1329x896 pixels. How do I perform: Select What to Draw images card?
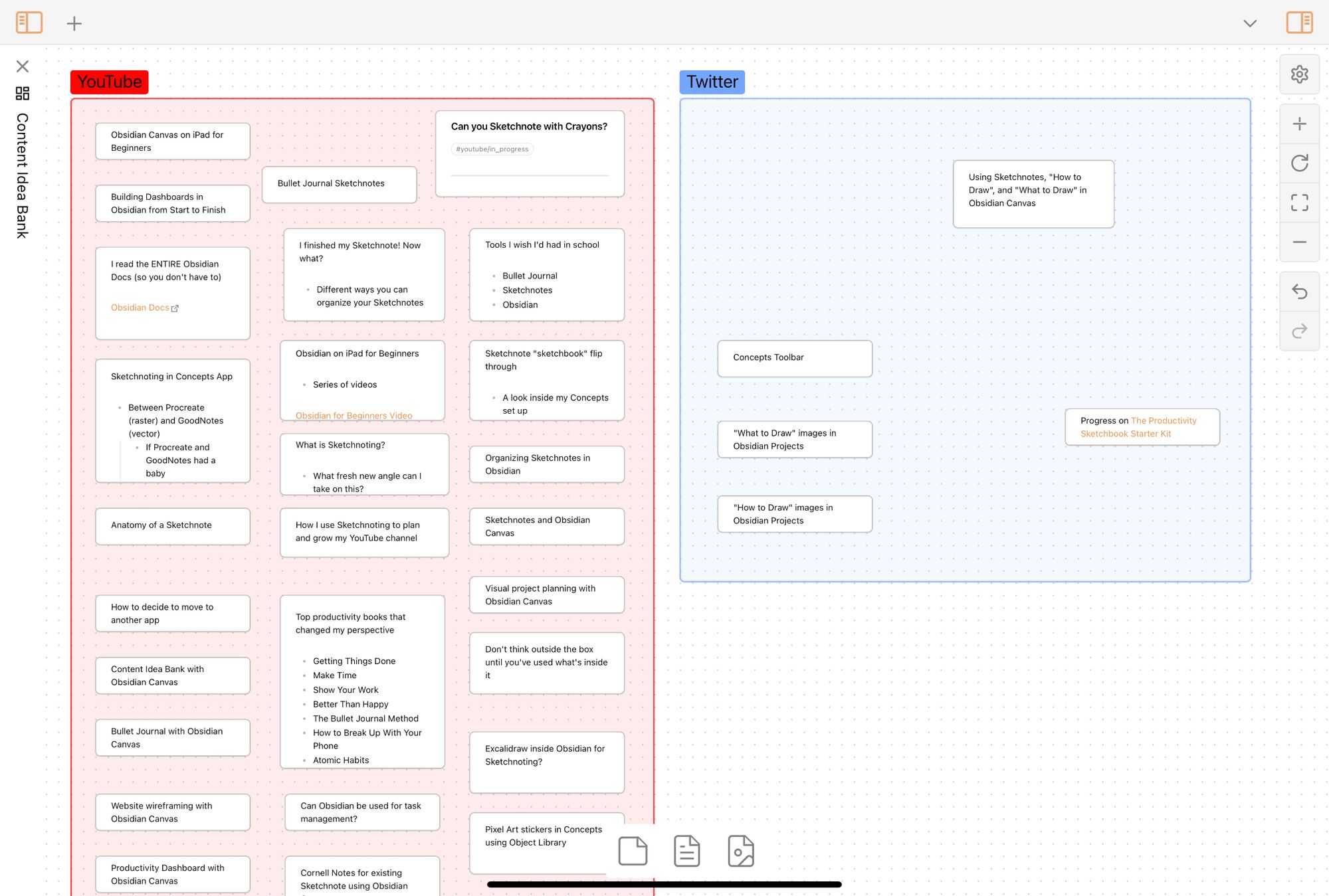795,440
